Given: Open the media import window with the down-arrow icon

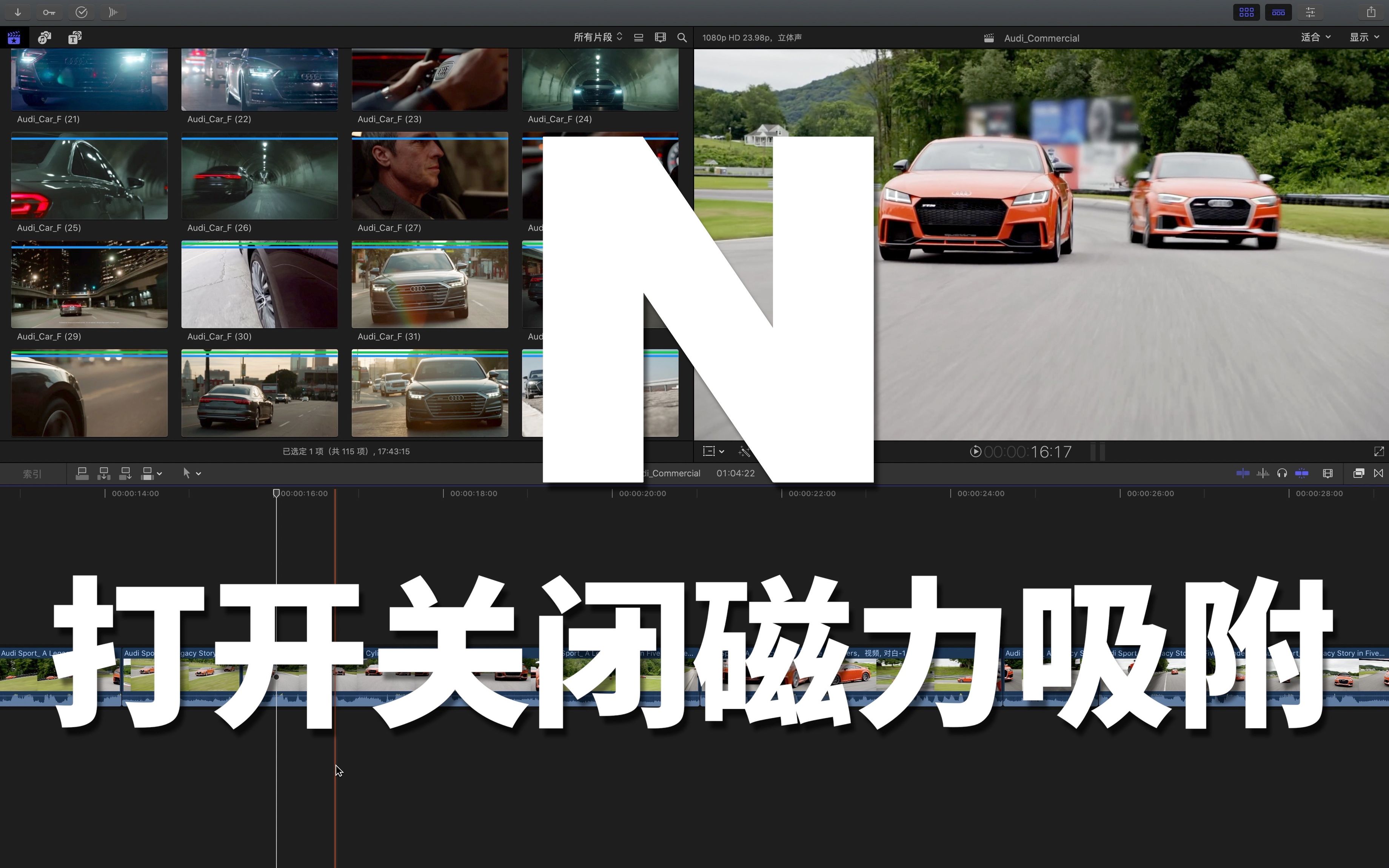Looking at the screenshot, I should [18, 12].
